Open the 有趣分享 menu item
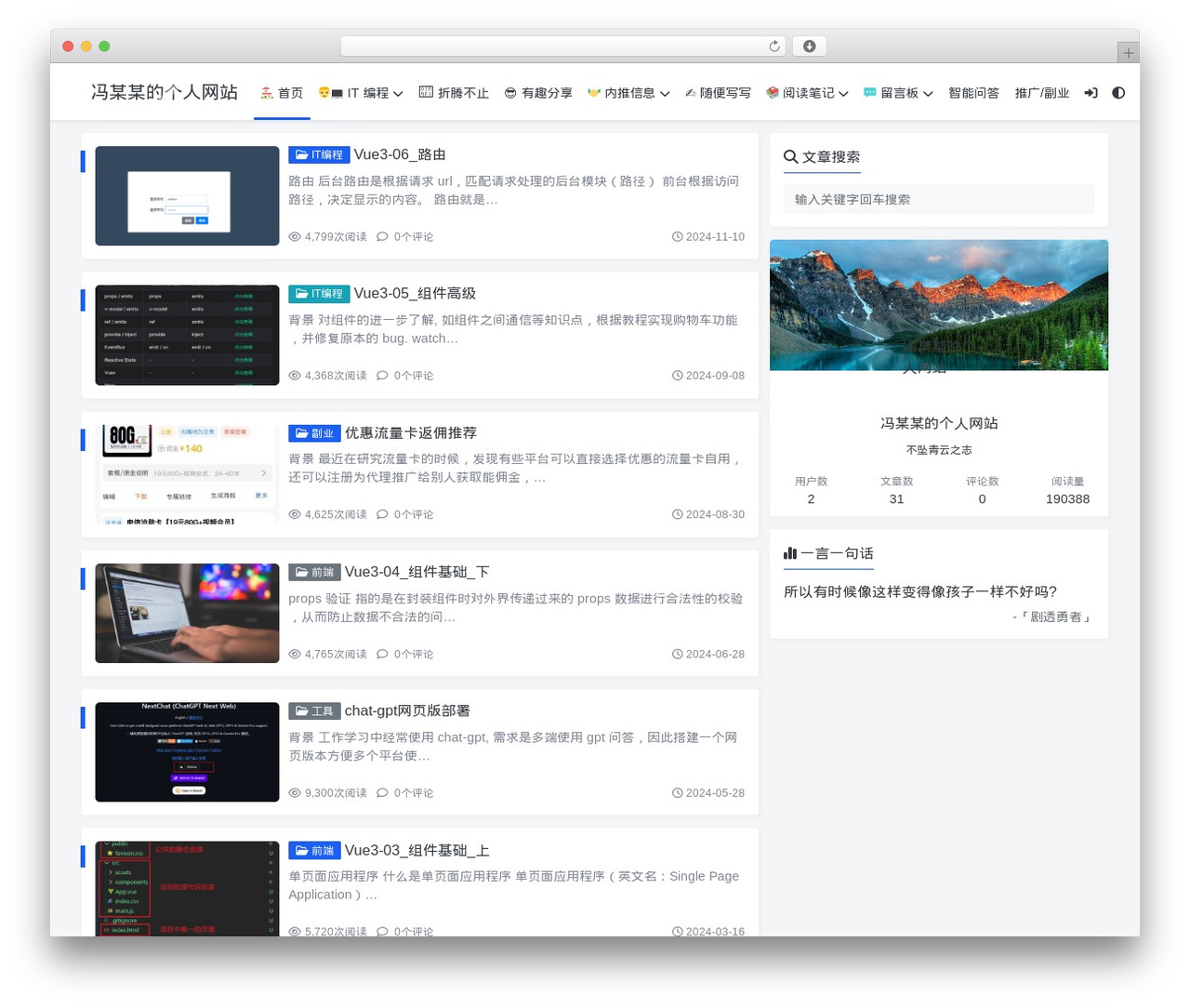The width and height of the screenshot is (1190, 1008). coord(538,93)
